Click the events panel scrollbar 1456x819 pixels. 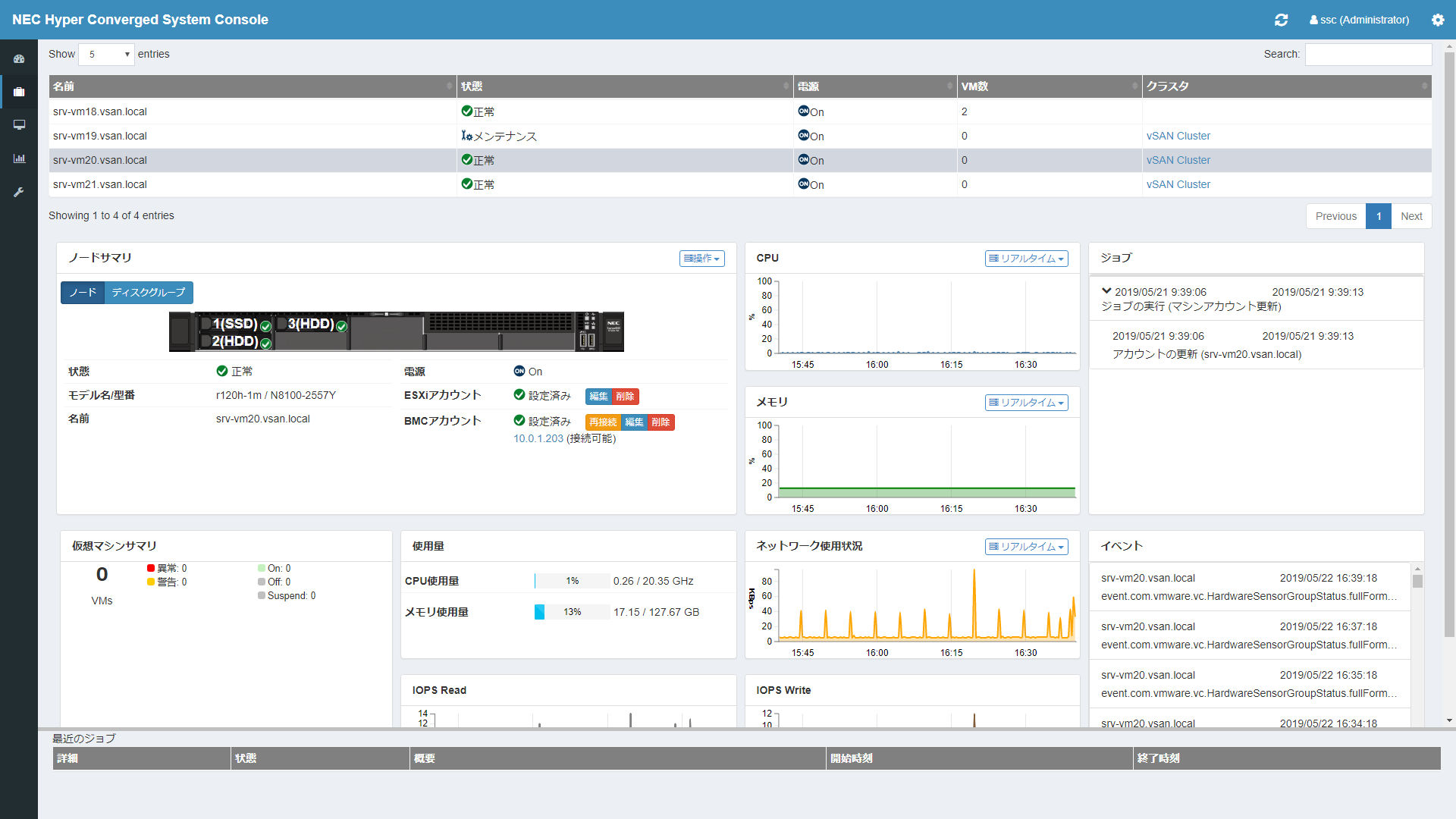[1417, 581]
